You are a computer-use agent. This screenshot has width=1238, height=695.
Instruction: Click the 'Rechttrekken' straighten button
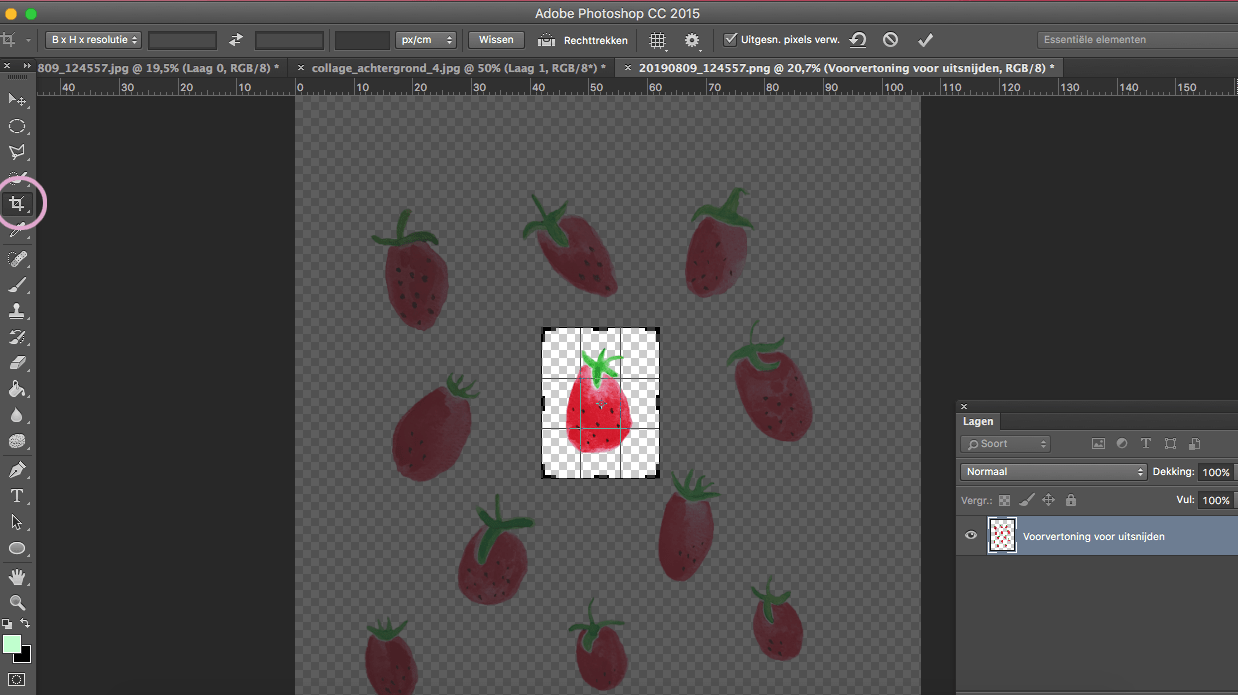point(584,40)
